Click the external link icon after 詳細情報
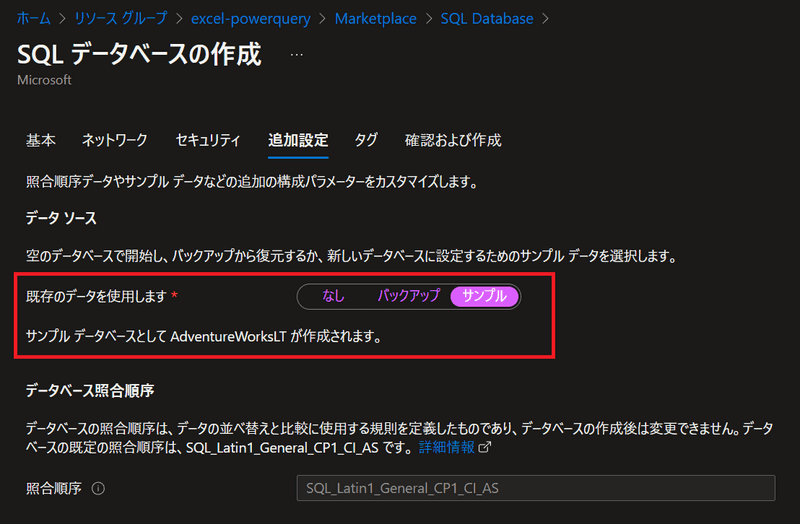The height and width of the screenshot is (524, 800). (486, 448)
